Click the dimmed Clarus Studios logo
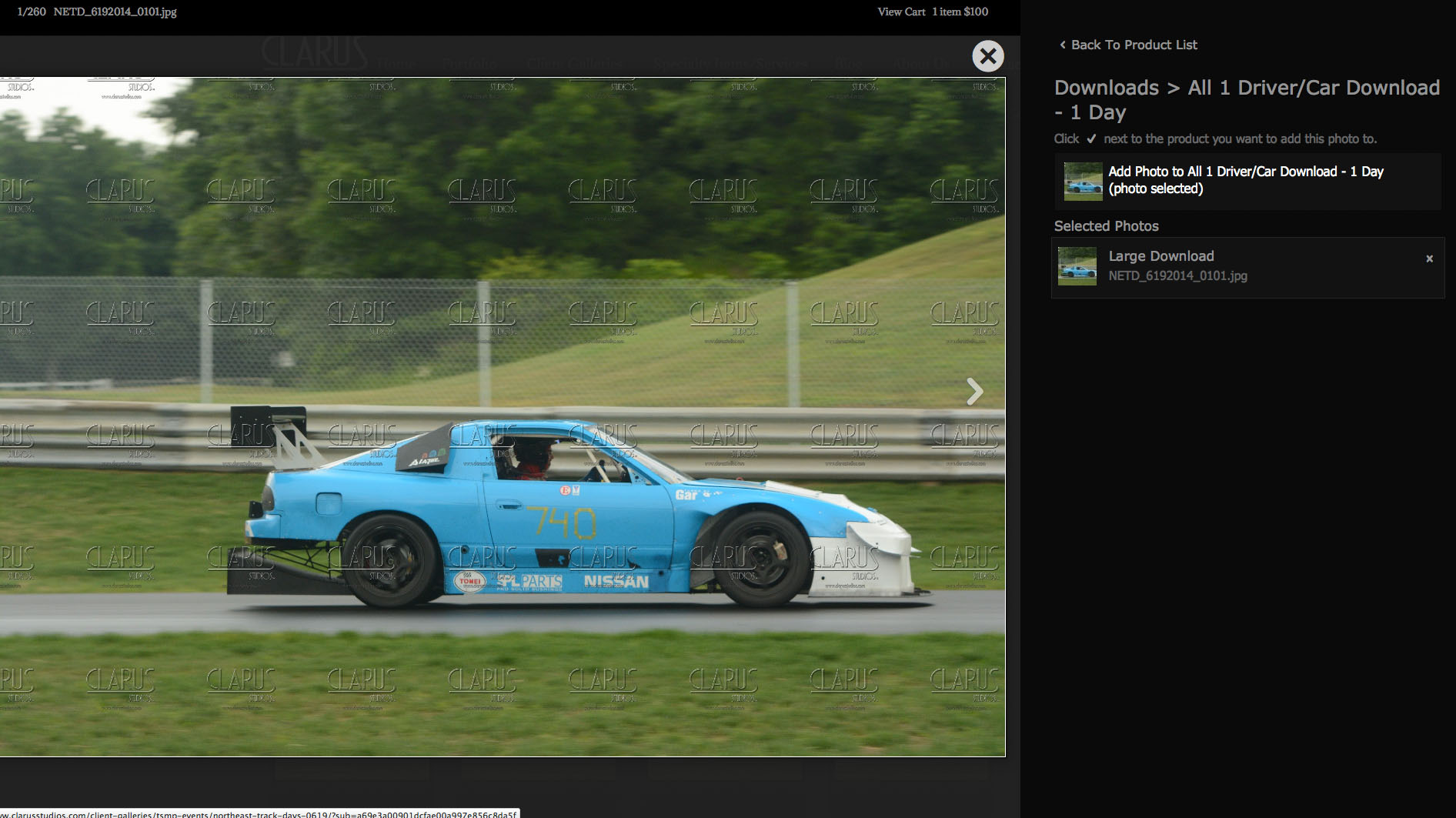This screenshot has width=1456, height=818. [314, 54]
